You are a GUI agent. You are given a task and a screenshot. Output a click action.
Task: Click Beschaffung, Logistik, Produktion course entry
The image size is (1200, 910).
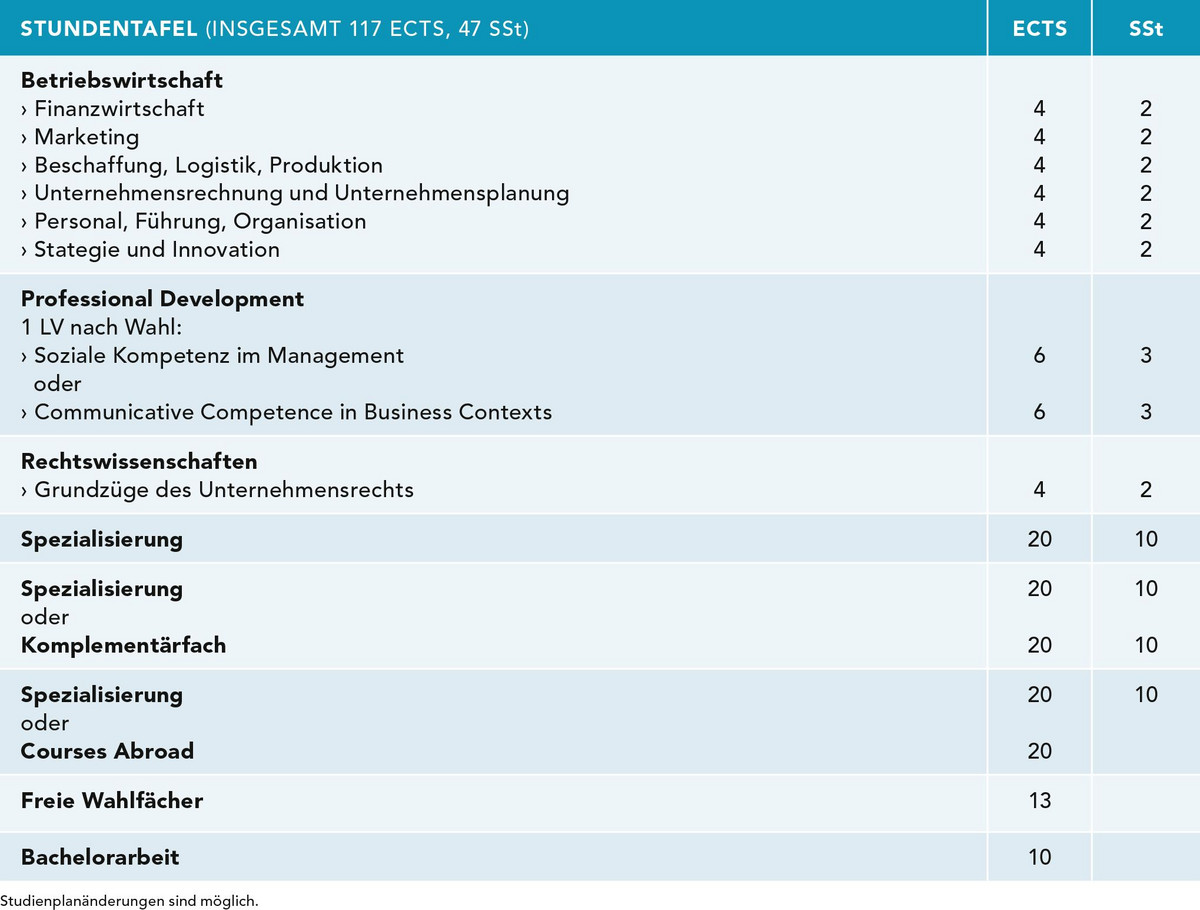207,165
